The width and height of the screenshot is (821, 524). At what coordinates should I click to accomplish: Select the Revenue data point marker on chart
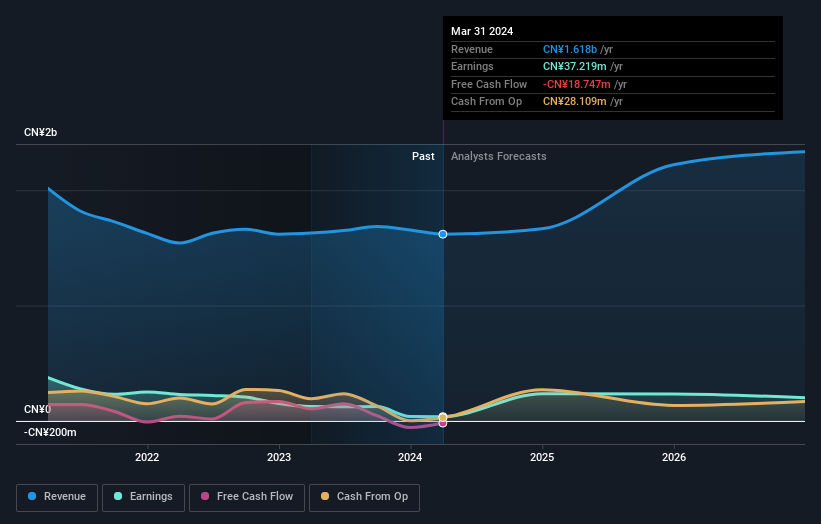click(x=443, y=234)
